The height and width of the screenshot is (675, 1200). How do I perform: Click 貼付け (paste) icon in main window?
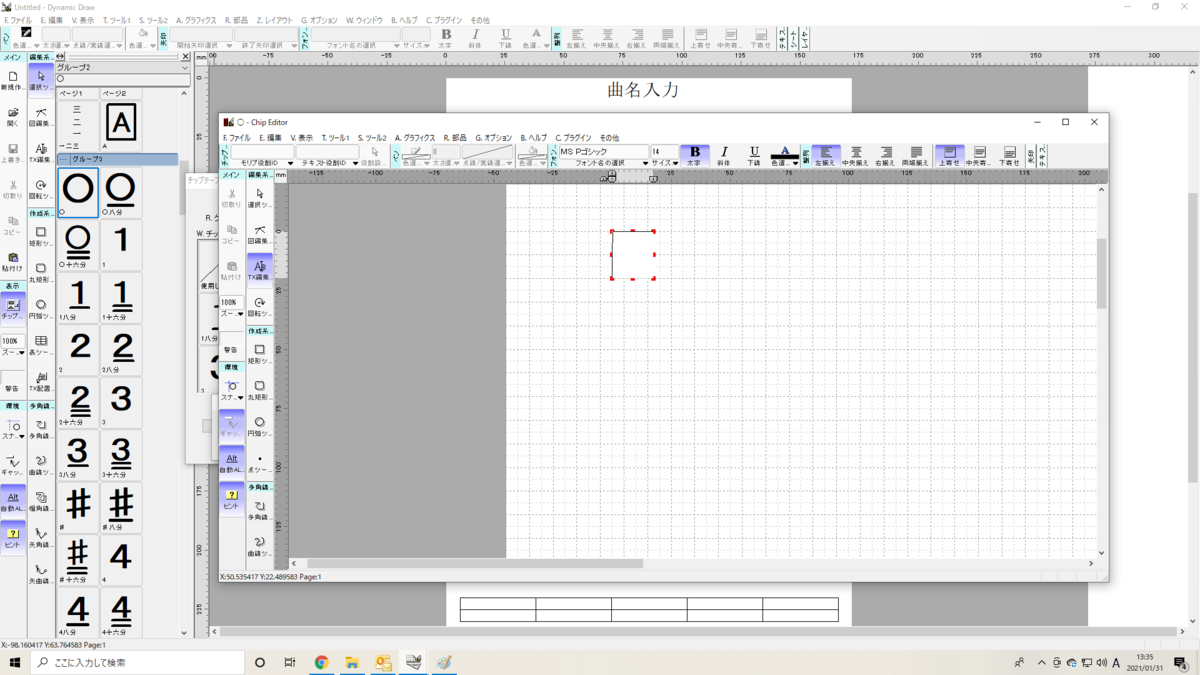[x=12, y=262]
